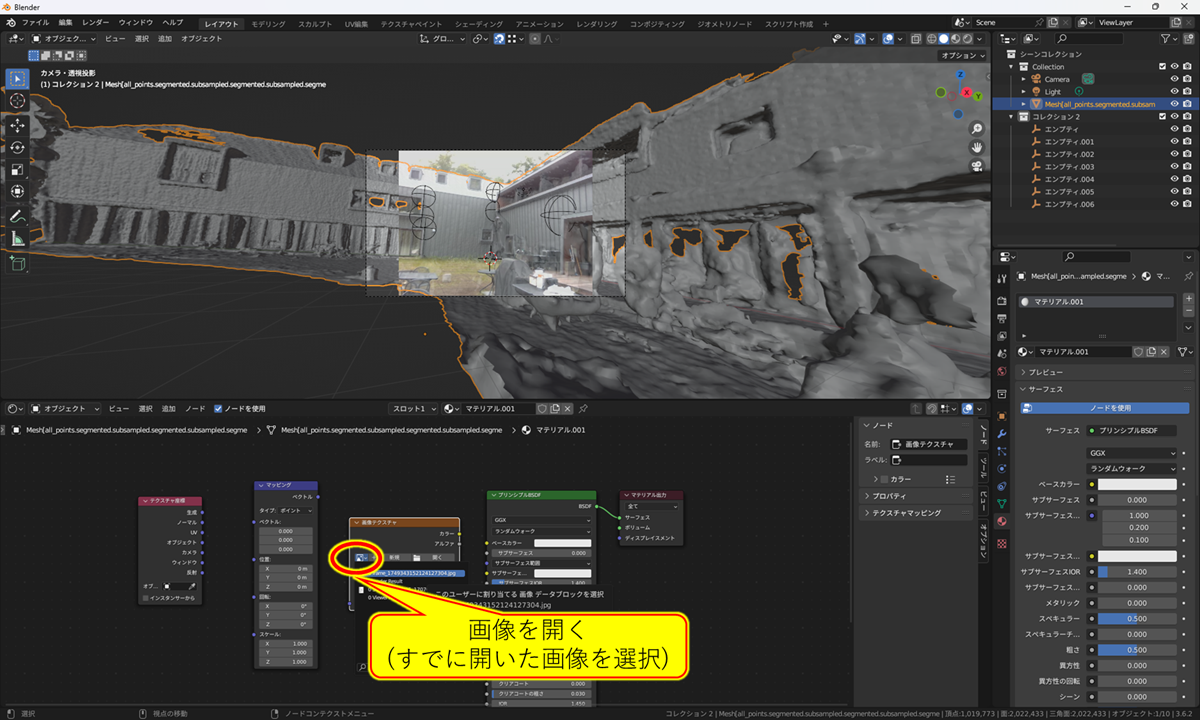Select the Select Box tool in viewport toolbar
The image size is (1200, 720).
[x=17, y=78]
